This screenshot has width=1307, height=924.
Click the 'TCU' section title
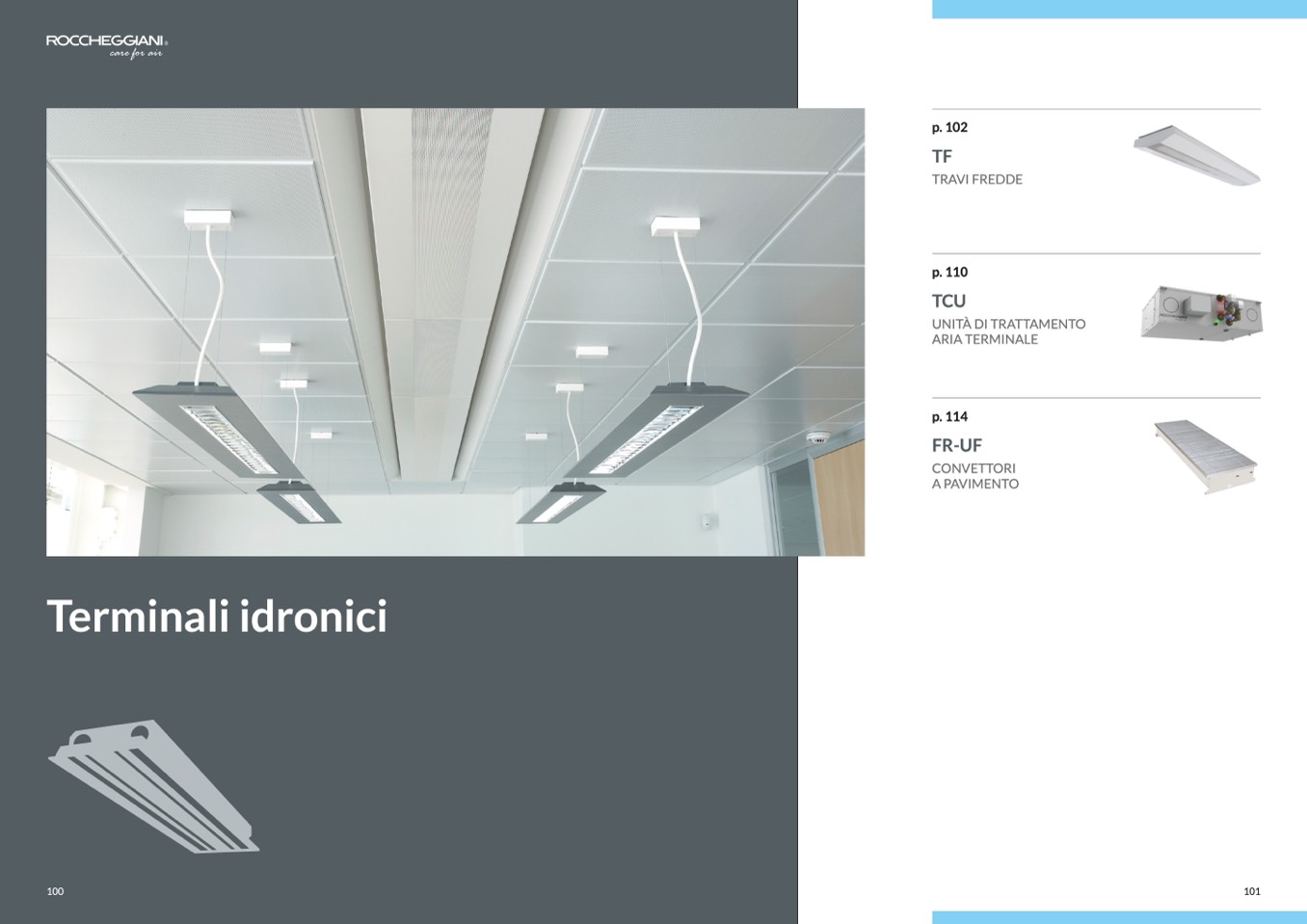[x=948, y=301]
